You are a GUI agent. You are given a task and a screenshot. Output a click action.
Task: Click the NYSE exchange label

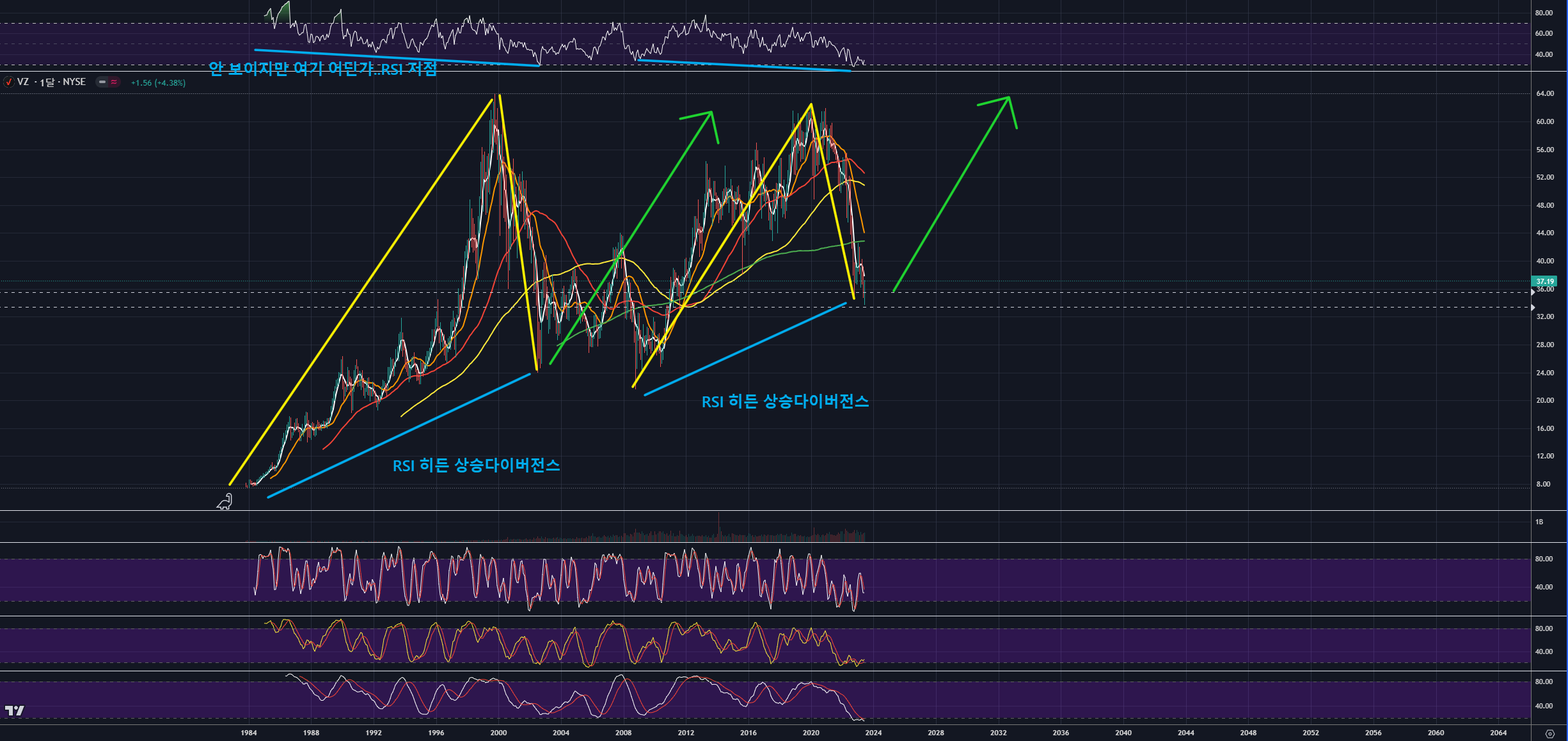click(x=74, y=82)
